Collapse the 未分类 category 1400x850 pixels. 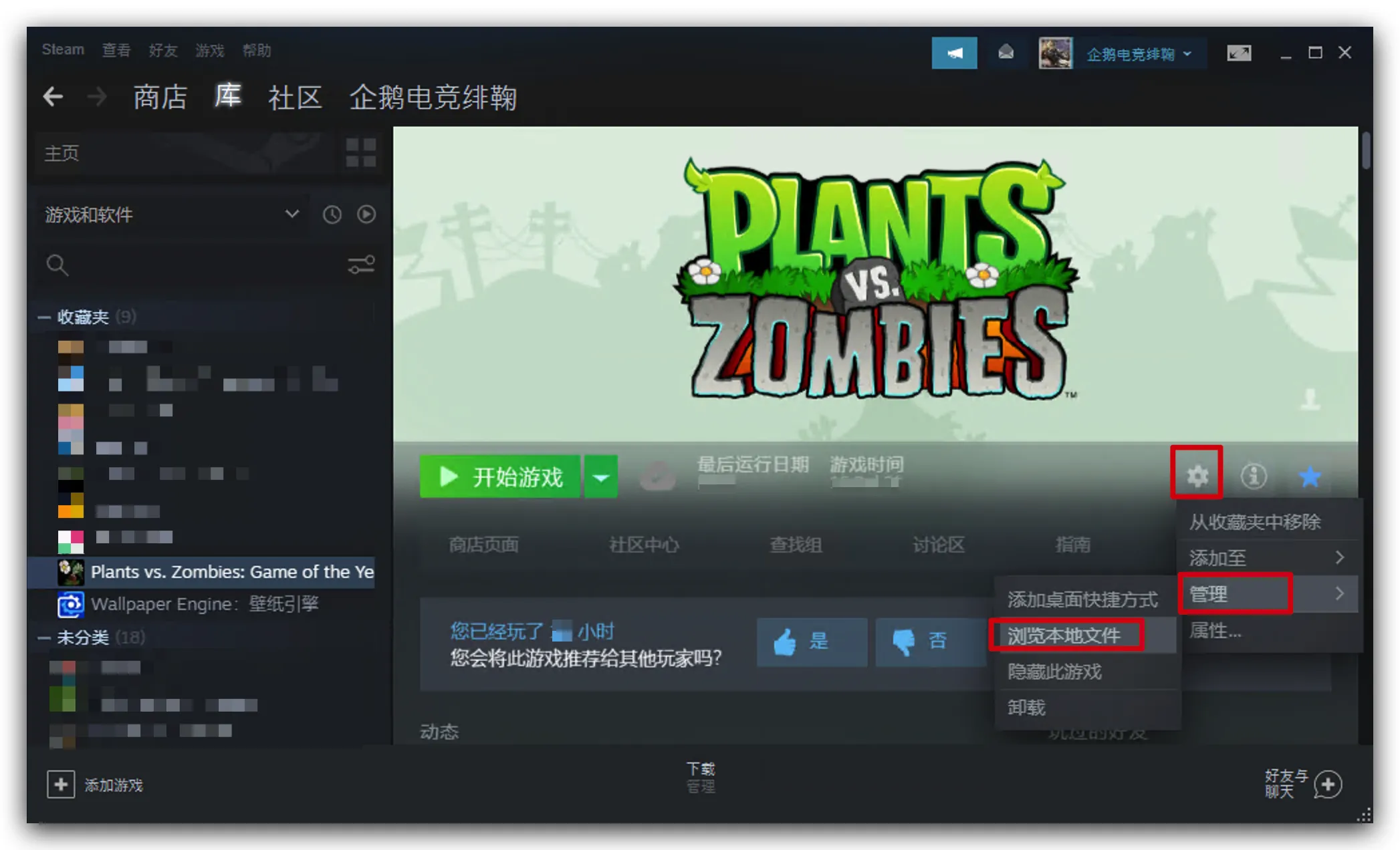tap(44, 637)
